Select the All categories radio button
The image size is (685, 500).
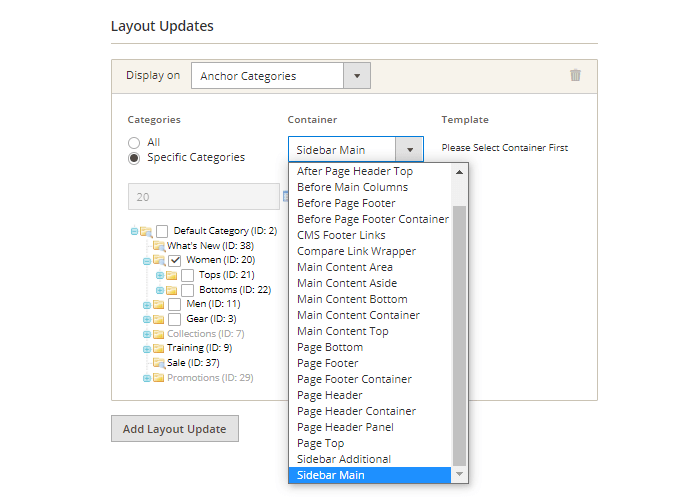pos(134,143)
